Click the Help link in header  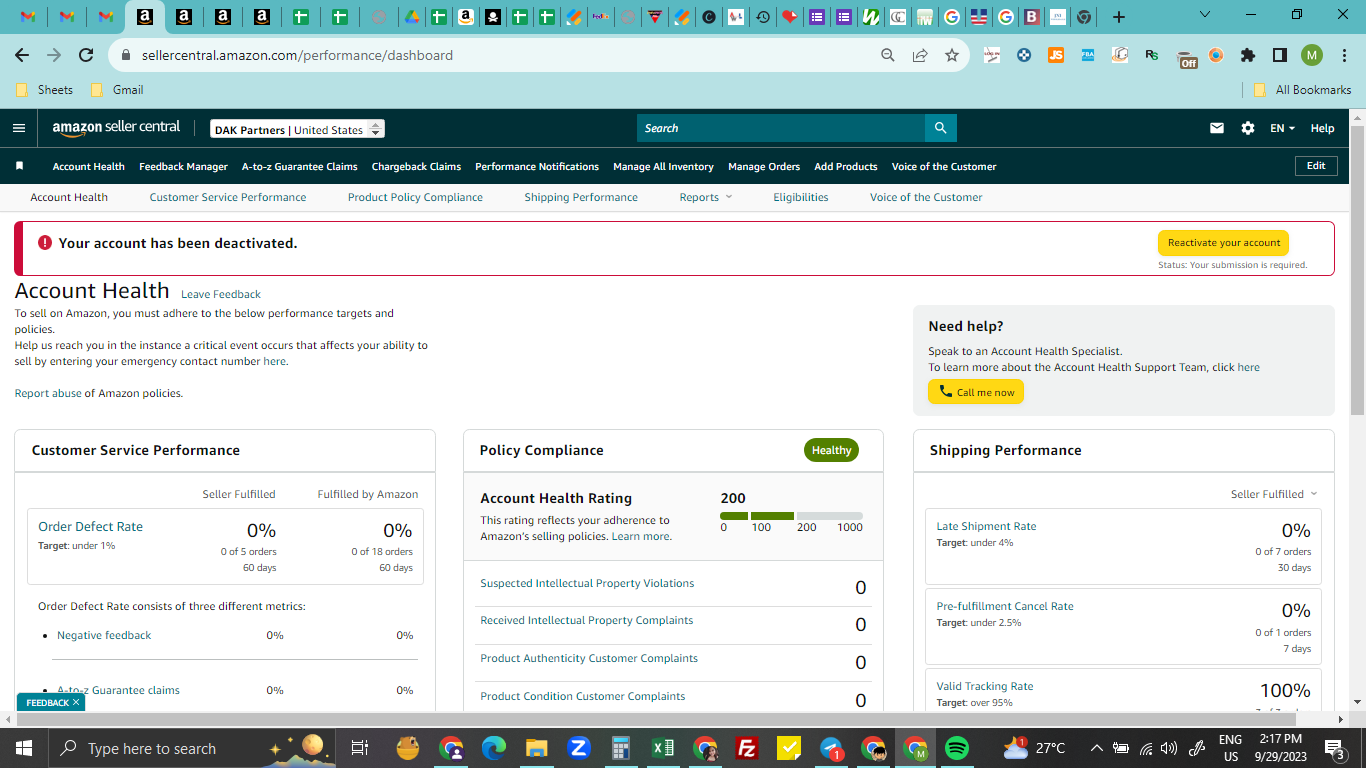tap(1322, 128)
